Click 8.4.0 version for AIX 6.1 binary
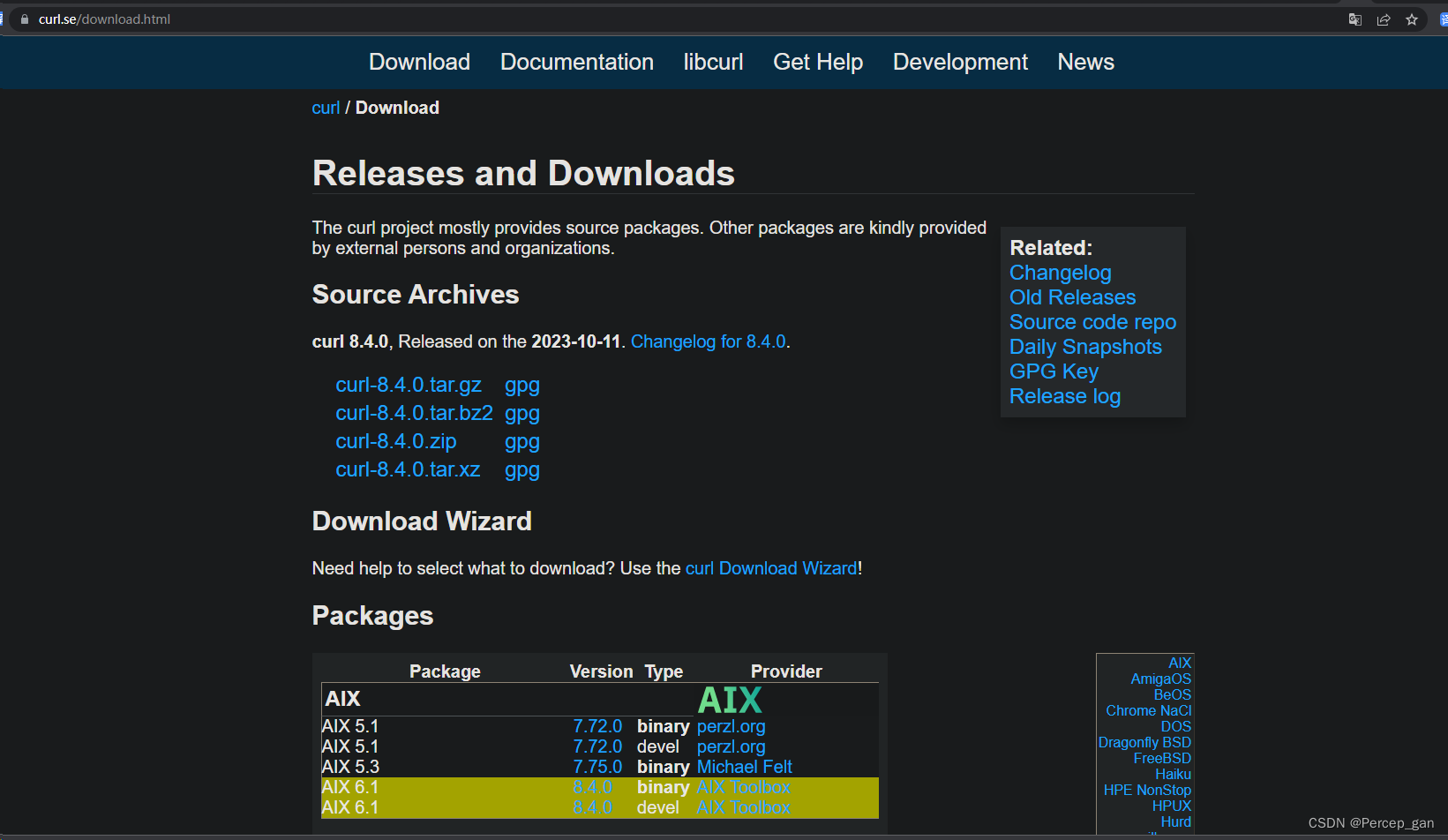The image size is (1448, 840). (x=592, y=787)
